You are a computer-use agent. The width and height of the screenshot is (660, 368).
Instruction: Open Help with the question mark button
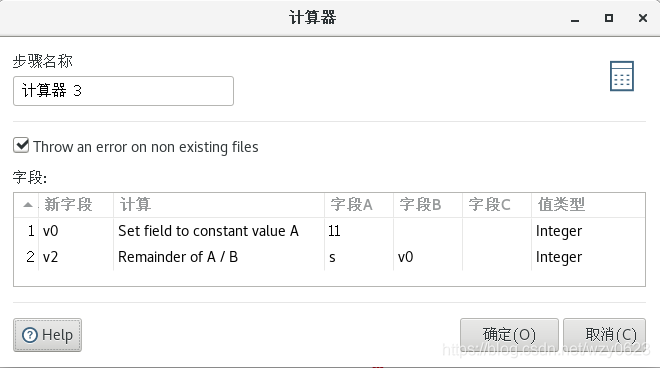[48, 335]
